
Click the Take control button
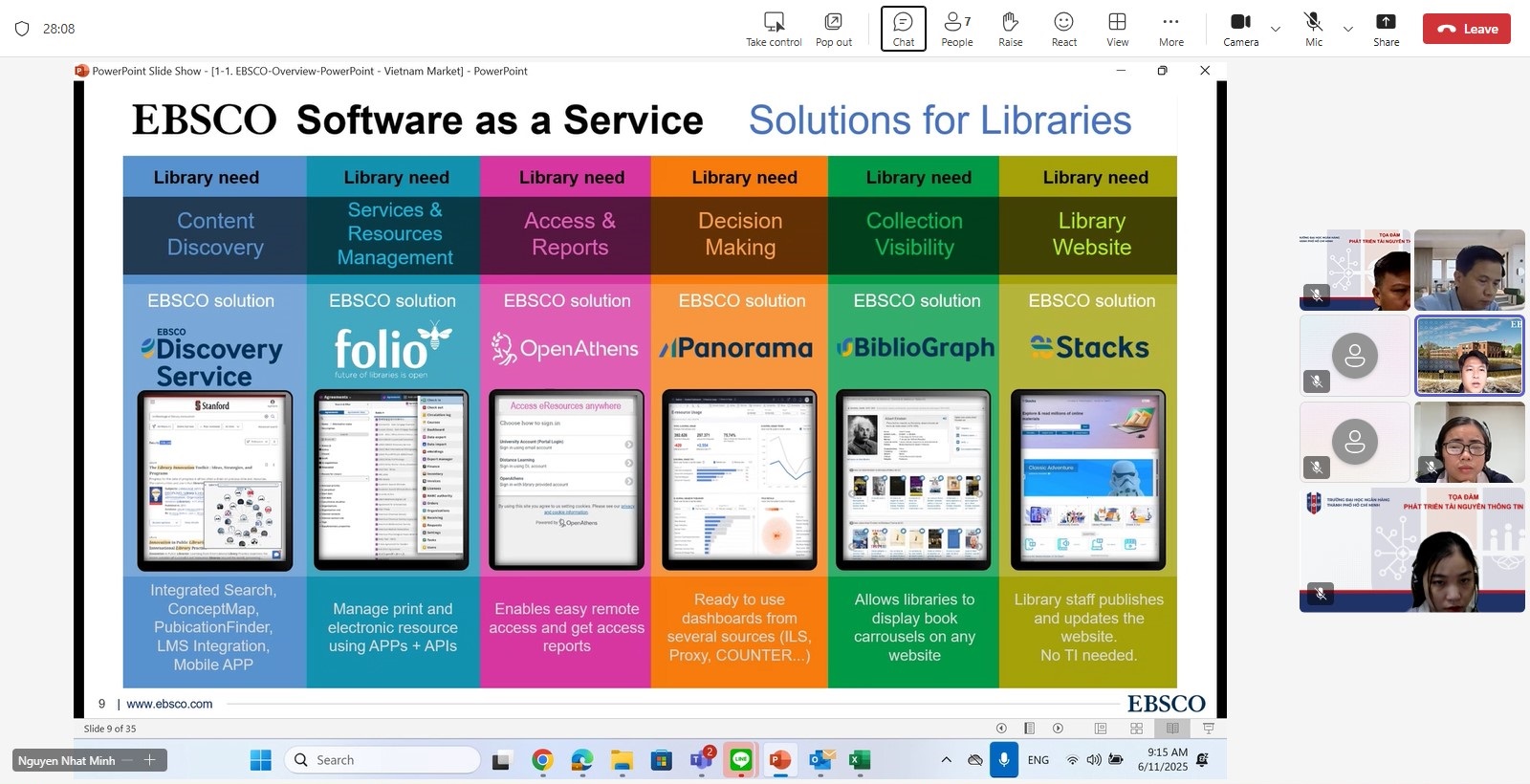click(774, 29)
